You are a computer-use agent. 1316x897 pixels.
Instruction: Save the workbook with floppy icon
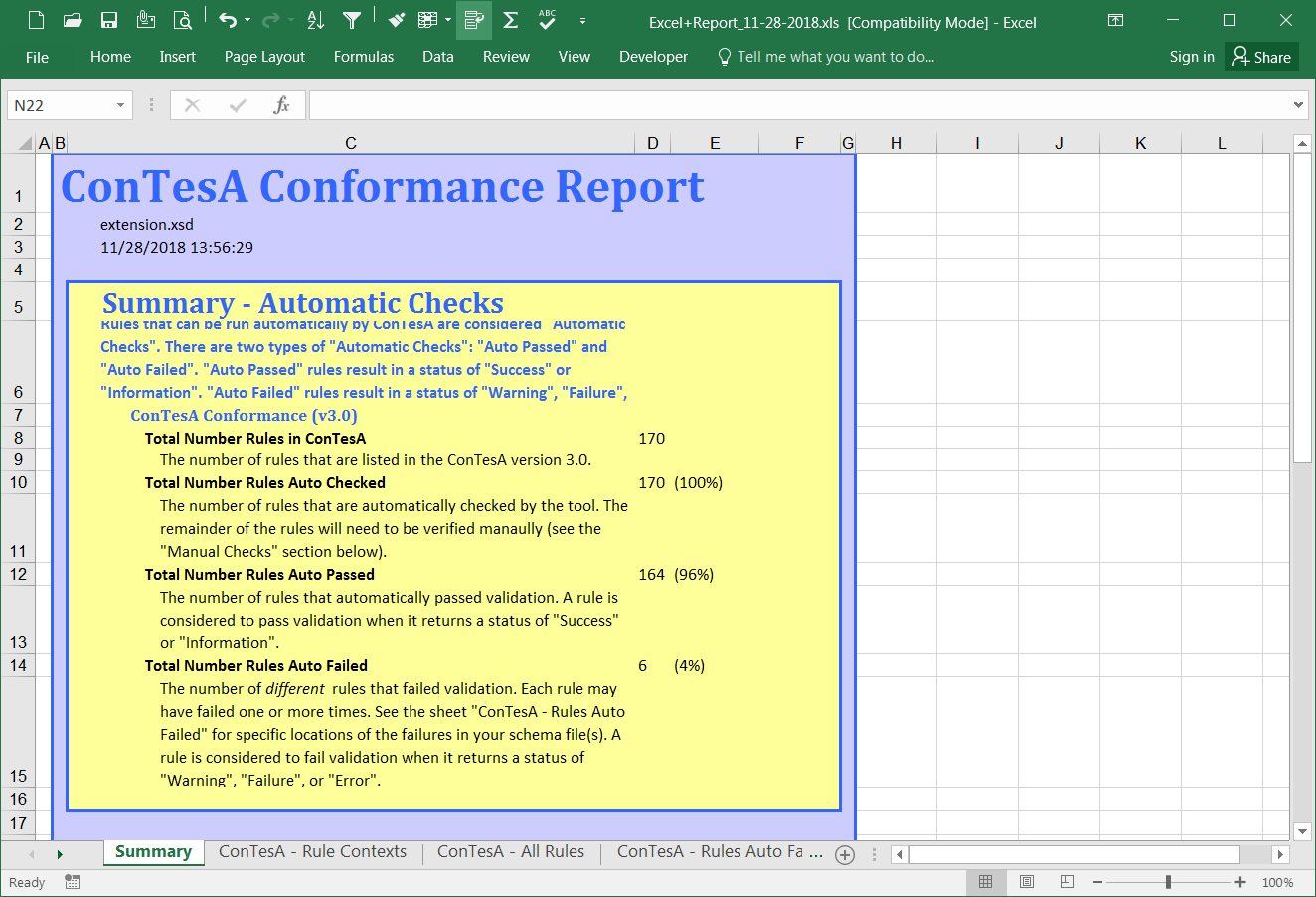109,20
